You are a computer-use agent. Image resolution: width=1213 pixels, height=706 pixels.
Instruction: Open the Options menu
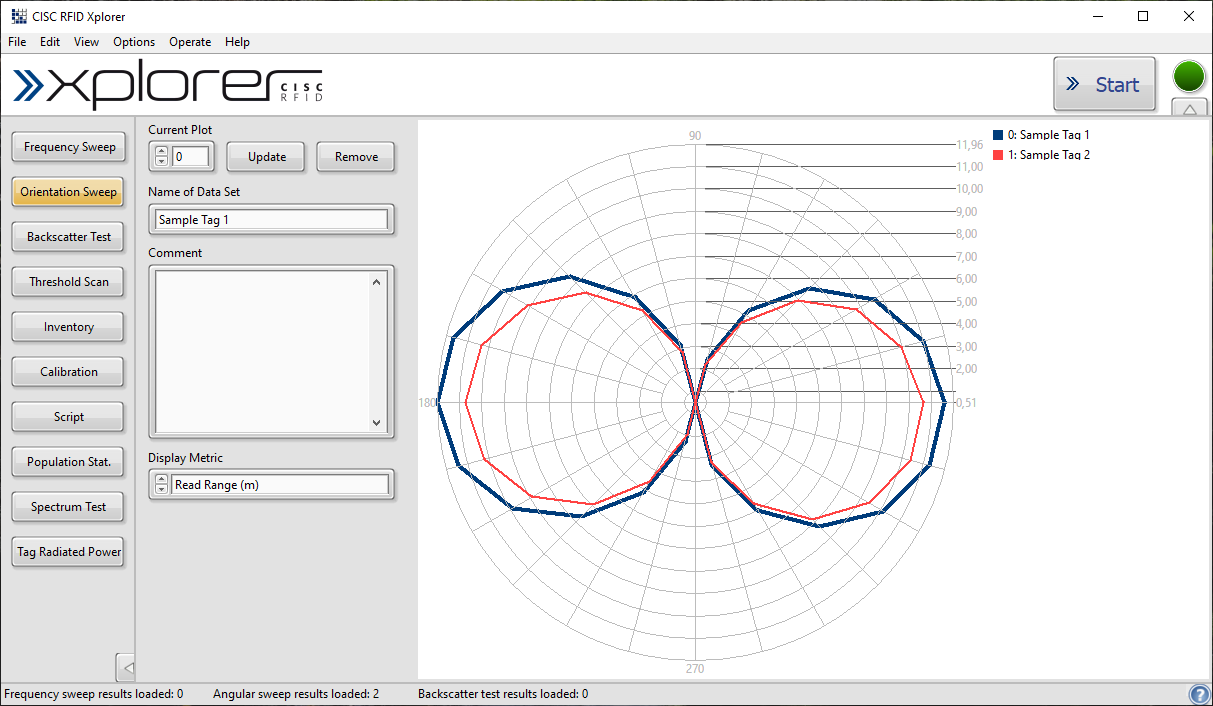click(134, 42)
